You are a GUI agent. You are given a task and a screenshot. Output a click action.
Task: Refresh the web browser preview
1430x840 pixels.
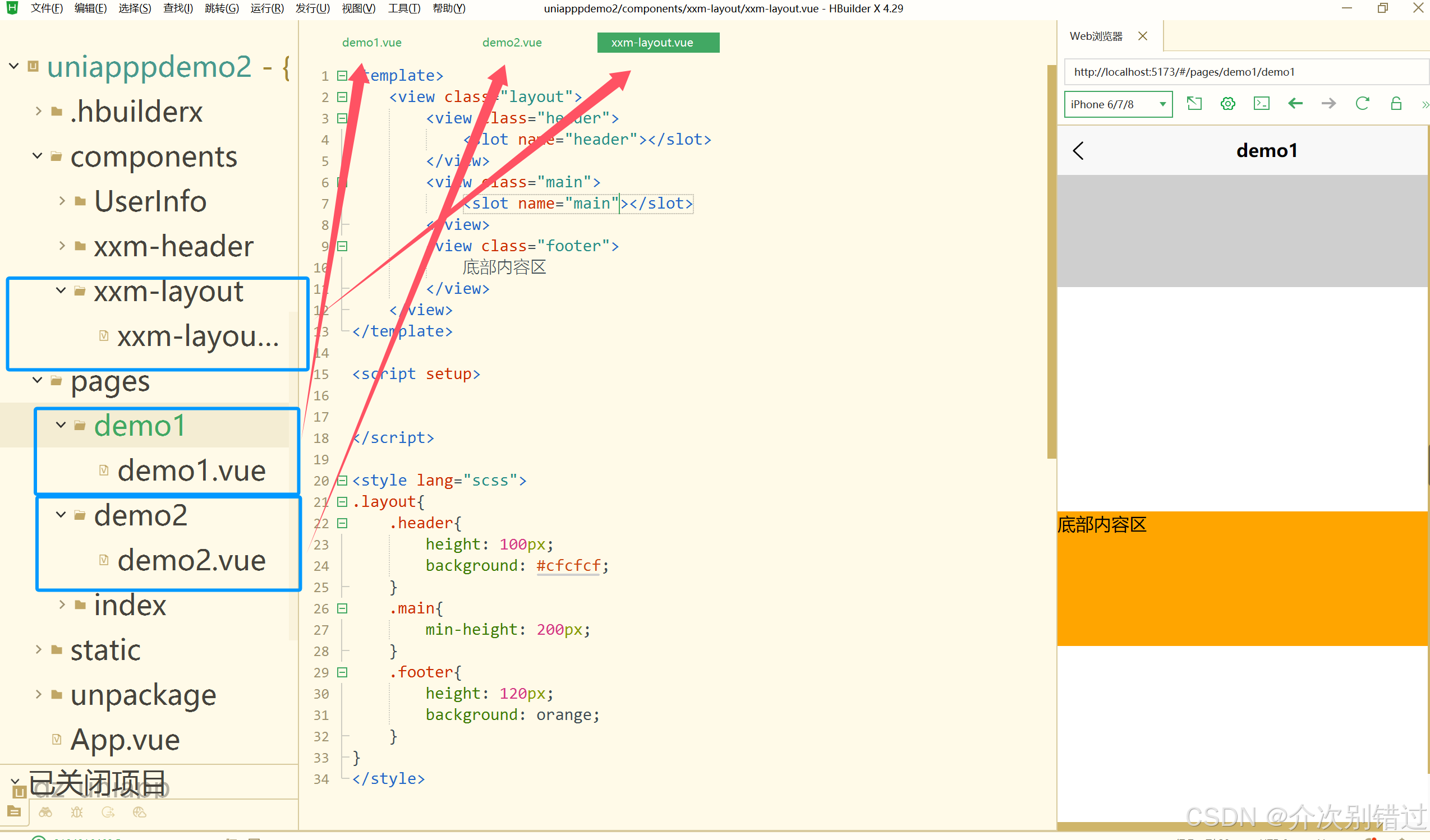coord(1362,104)
